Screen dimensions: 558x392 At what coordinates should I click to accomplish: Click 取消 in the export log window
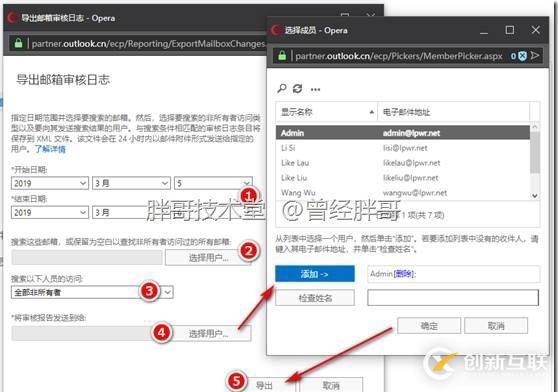click(331, 385)
